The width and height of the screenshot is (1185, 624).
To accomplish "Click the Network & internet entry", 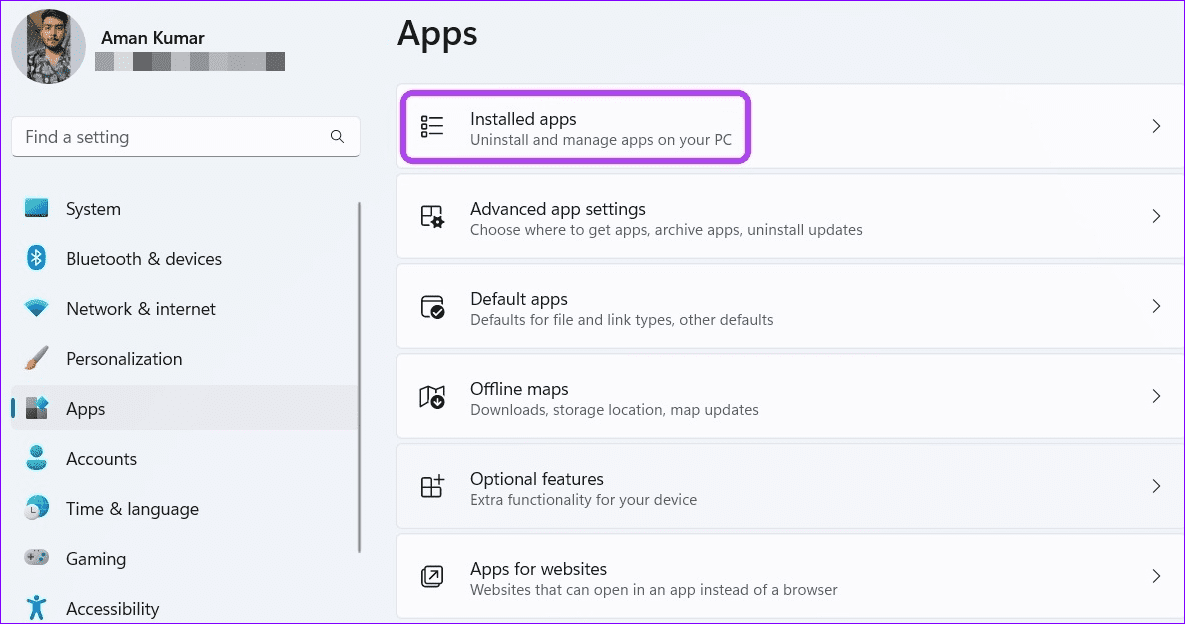I will [140, 308].
